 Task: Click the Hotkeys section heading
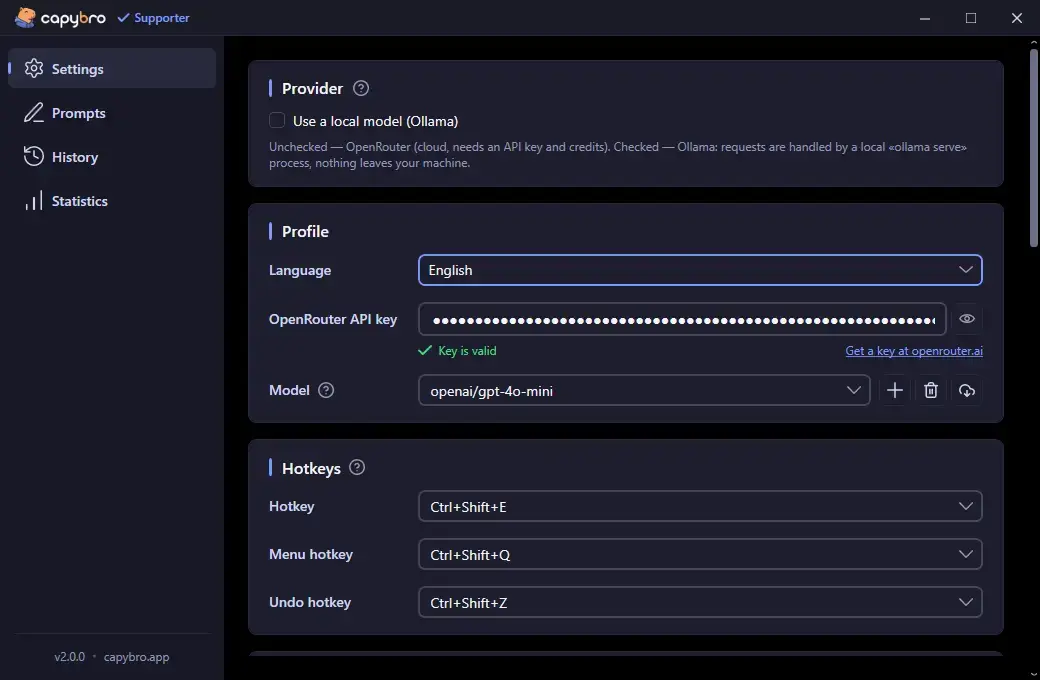[x=311, y=468]
